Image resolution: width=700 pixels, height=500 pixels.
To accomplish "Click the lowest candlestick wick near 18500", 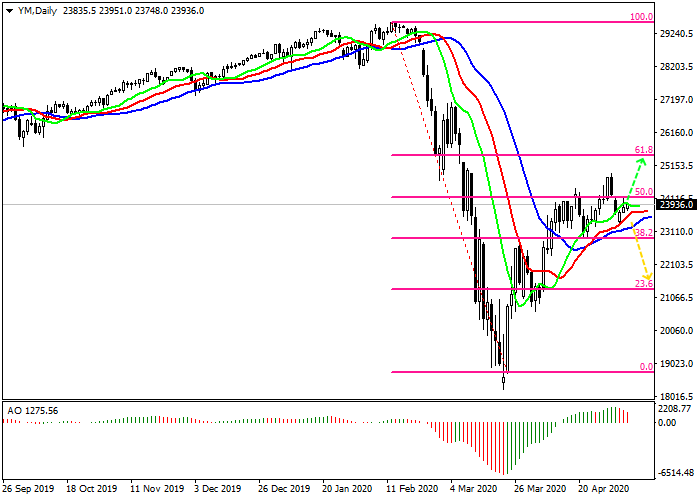I will coord(504,384).
